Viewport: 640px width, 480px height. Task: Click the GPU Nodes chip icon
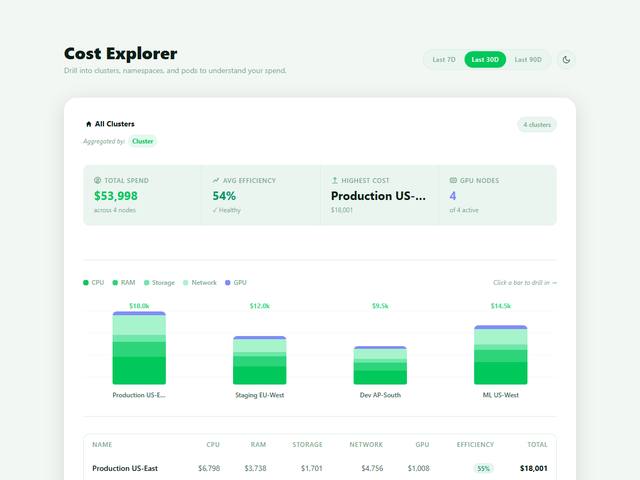coord(453,180)
